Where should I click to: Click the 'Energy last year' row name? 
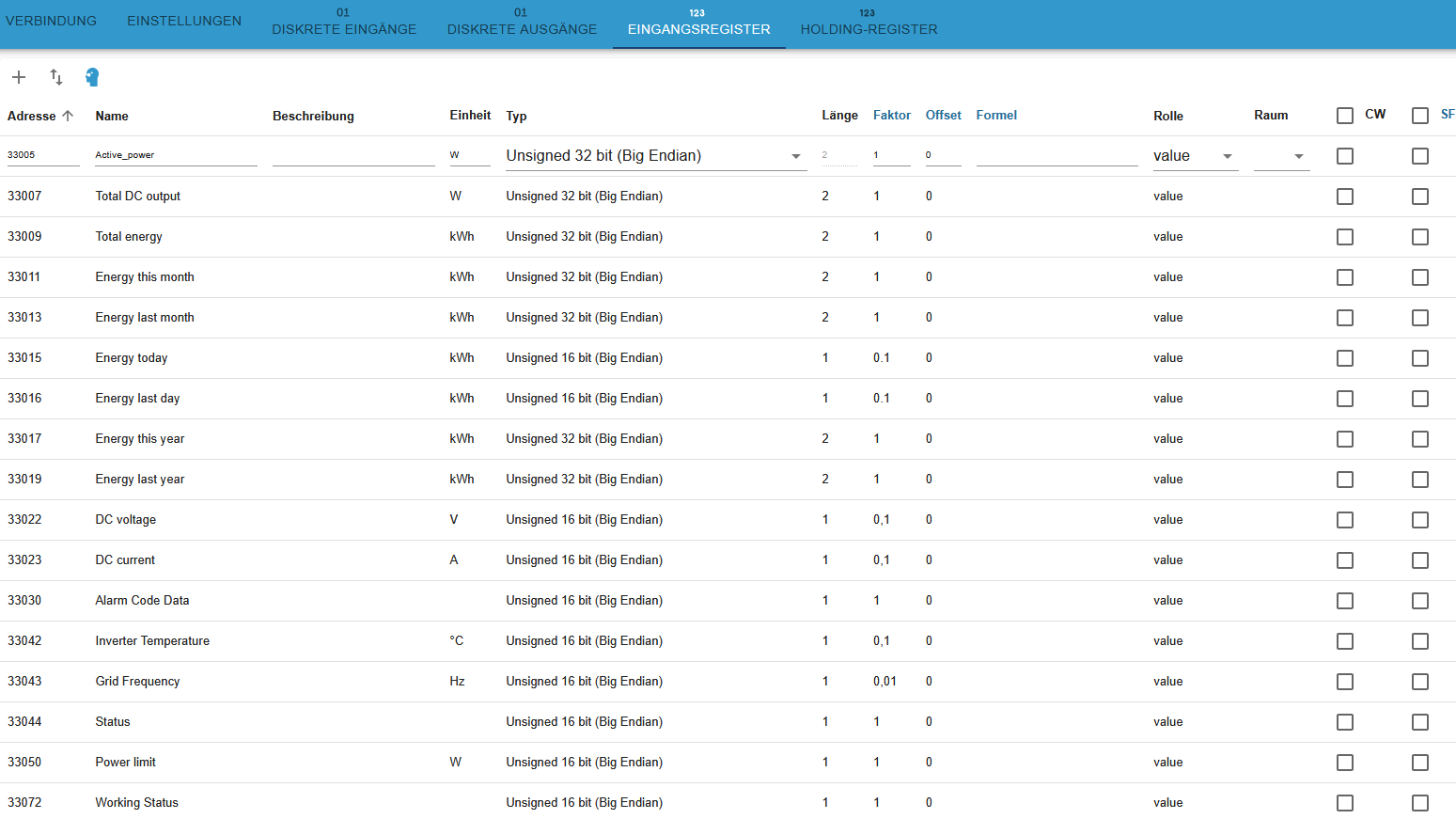[140, 479]
